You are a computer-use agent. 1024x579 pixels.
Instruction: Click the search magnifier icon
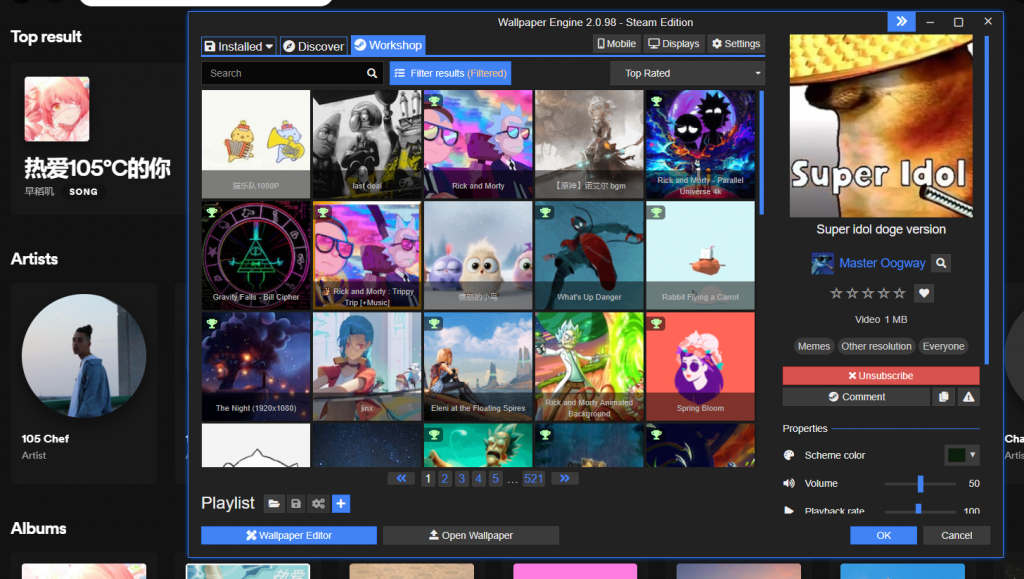click(372, 73)
